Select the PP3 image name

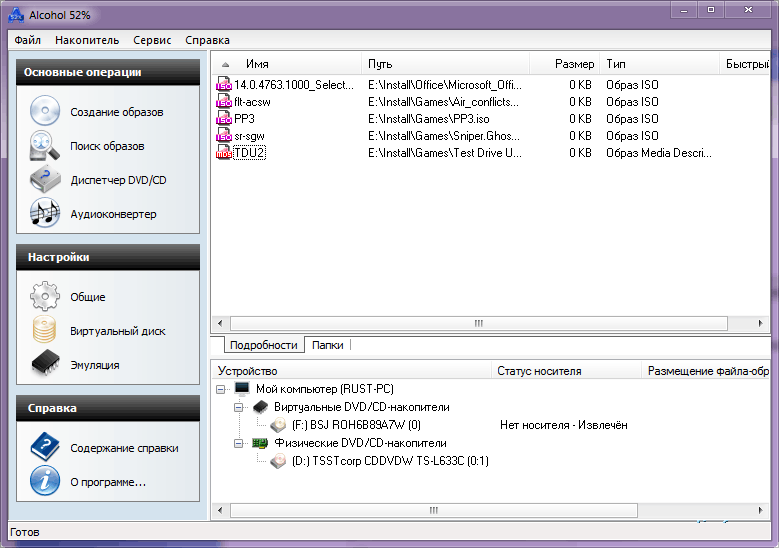click(244, 119)
